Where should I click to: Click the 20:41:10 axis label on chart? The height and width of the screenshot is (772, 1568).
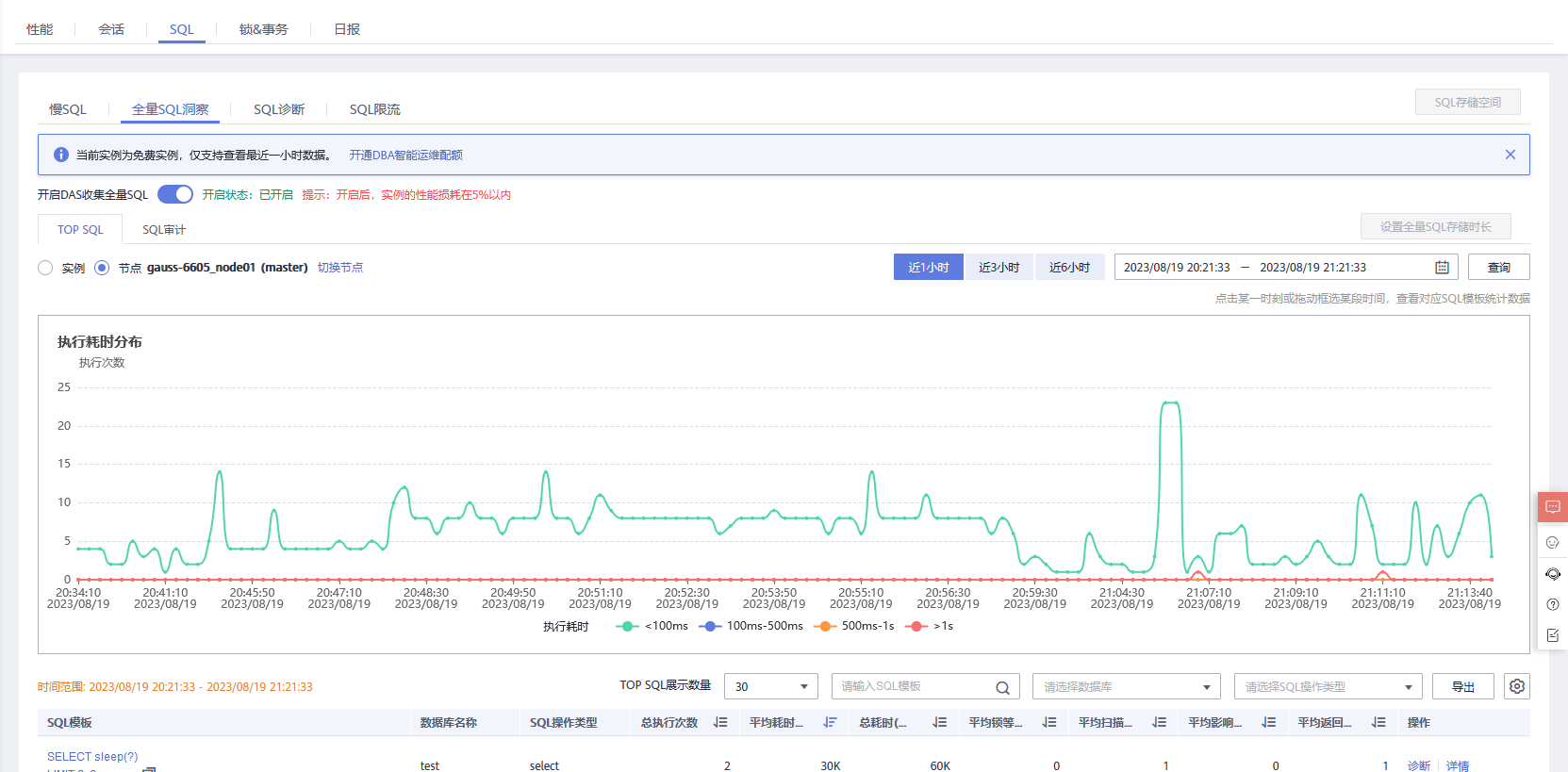click(x=165, y=599)
